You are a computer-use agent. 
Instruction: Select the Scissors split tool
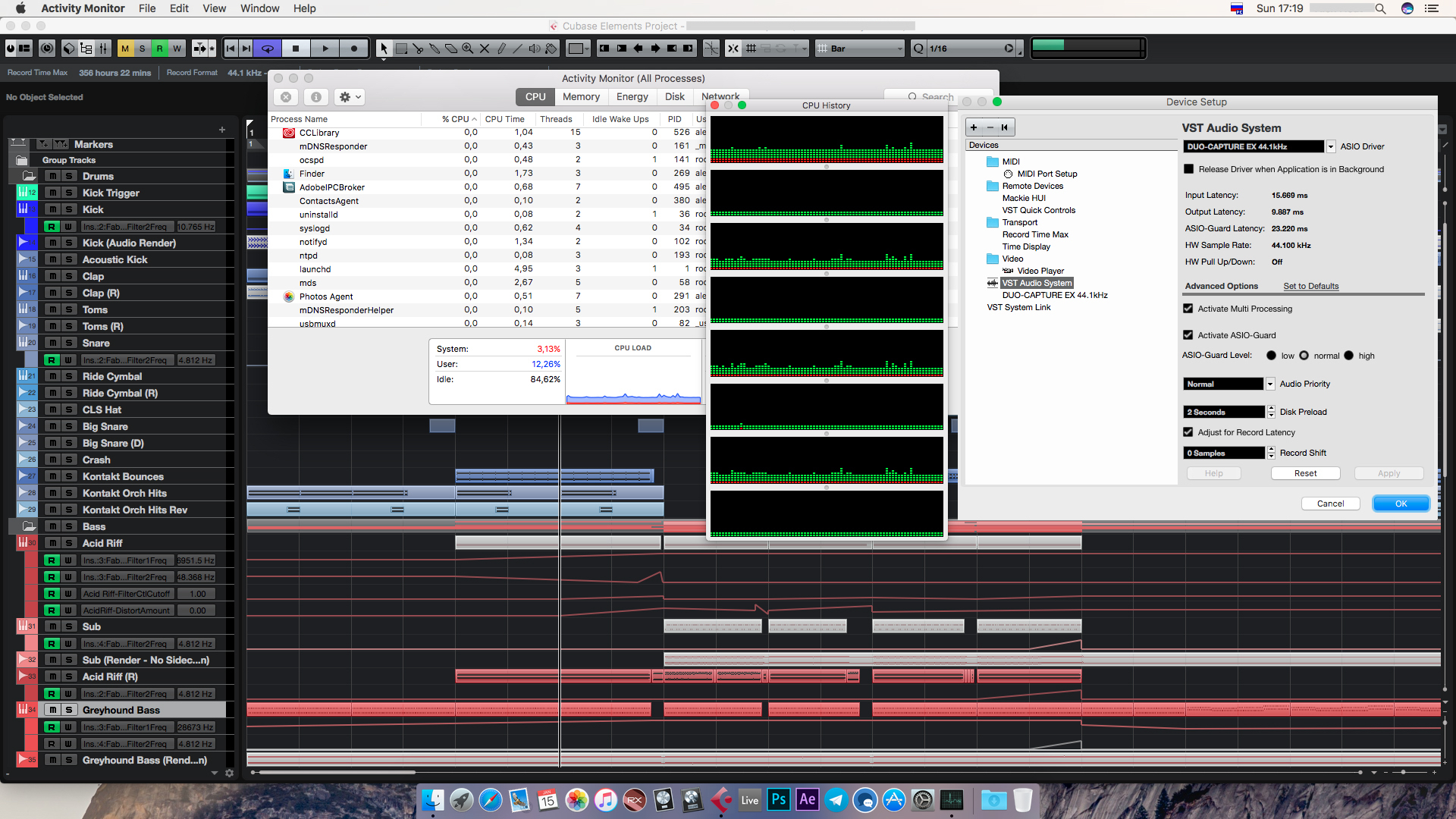point(418,49)
